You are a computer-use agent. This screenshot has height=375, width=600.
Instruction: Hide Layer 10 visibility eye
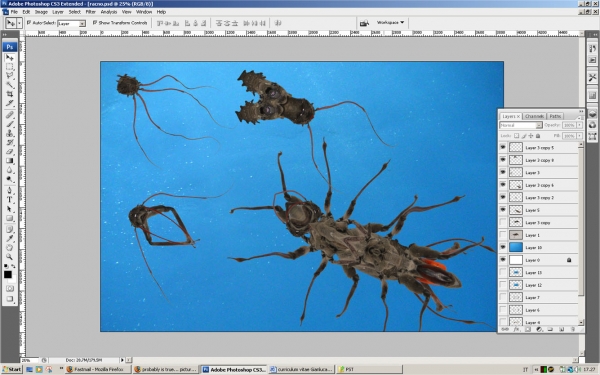(x=503, y=248)
